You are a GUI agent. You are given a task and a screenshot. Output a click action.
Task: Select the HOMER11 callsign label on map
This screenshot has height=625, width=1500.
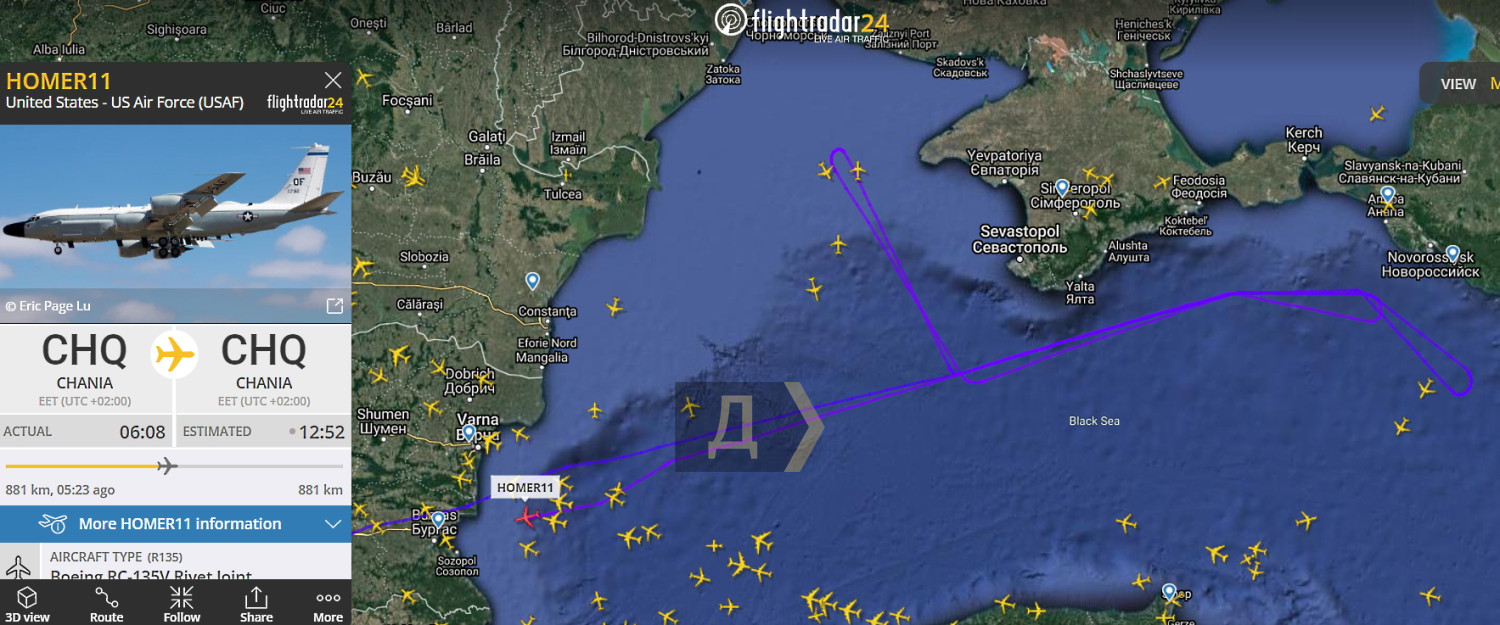525,488
